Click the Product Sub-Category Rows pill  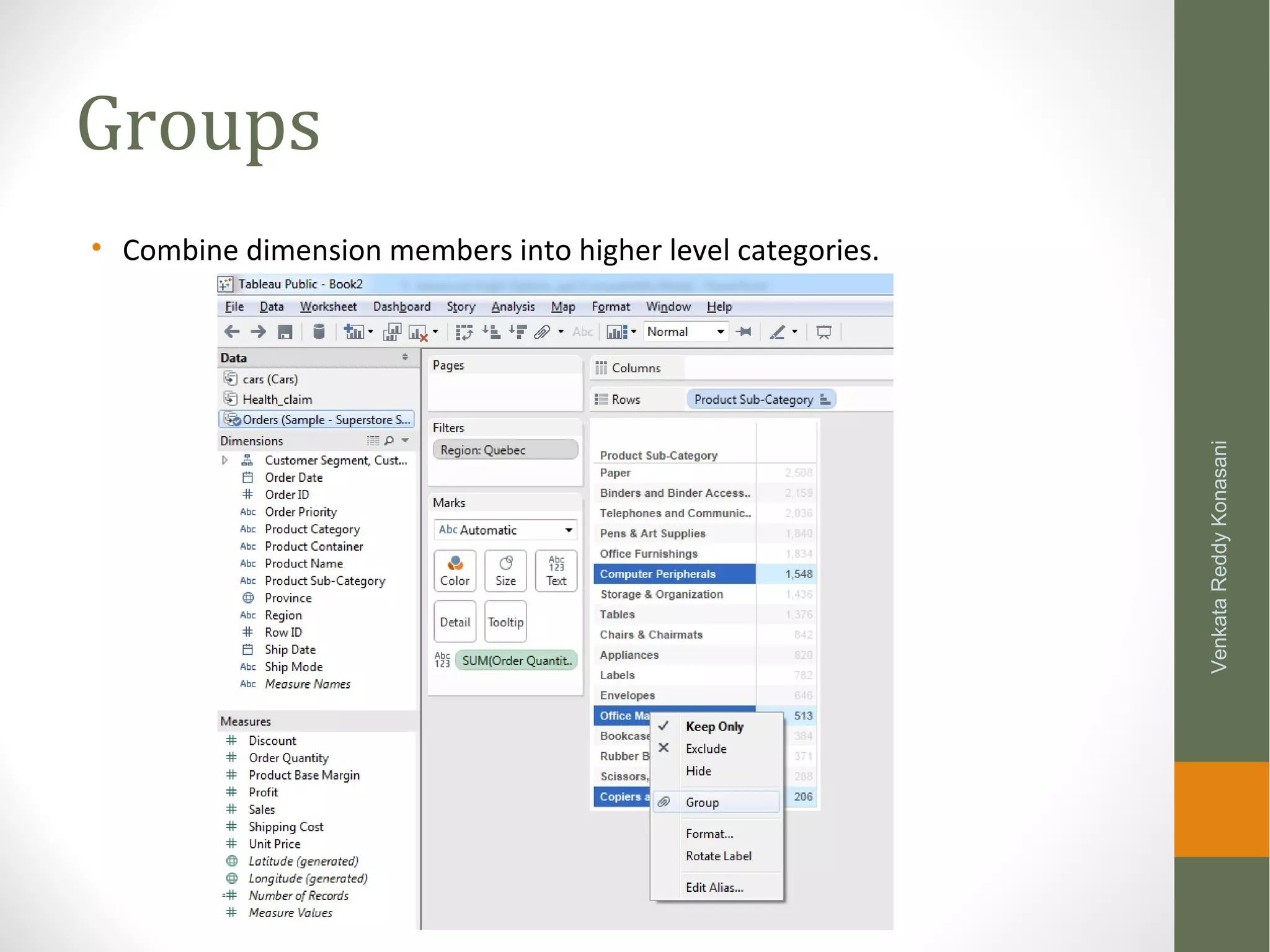[762, 399]
